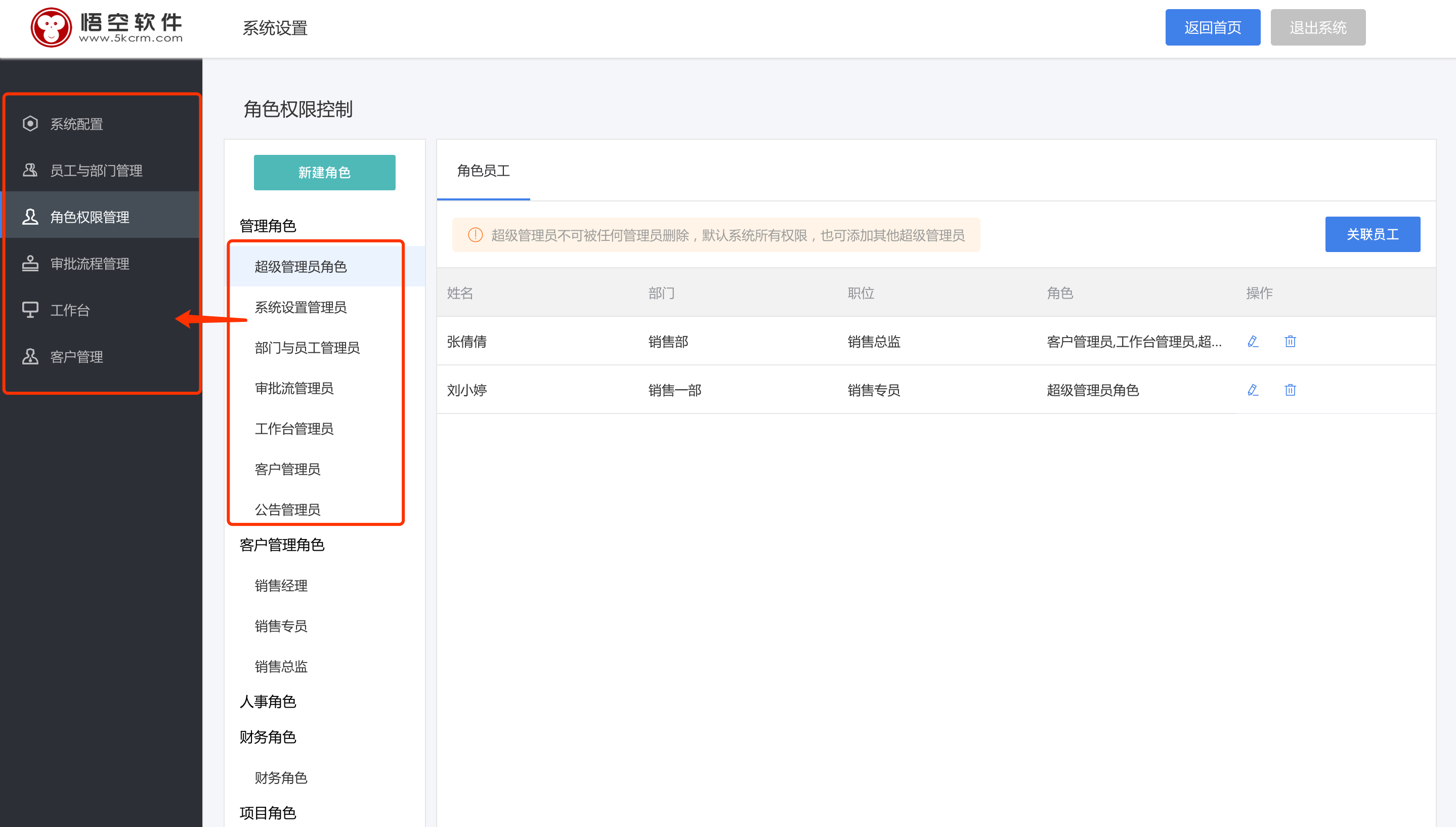Click the 销售一部 department cell
Viewport: 1456px width, 827px height.
click(x=675, y=390)
